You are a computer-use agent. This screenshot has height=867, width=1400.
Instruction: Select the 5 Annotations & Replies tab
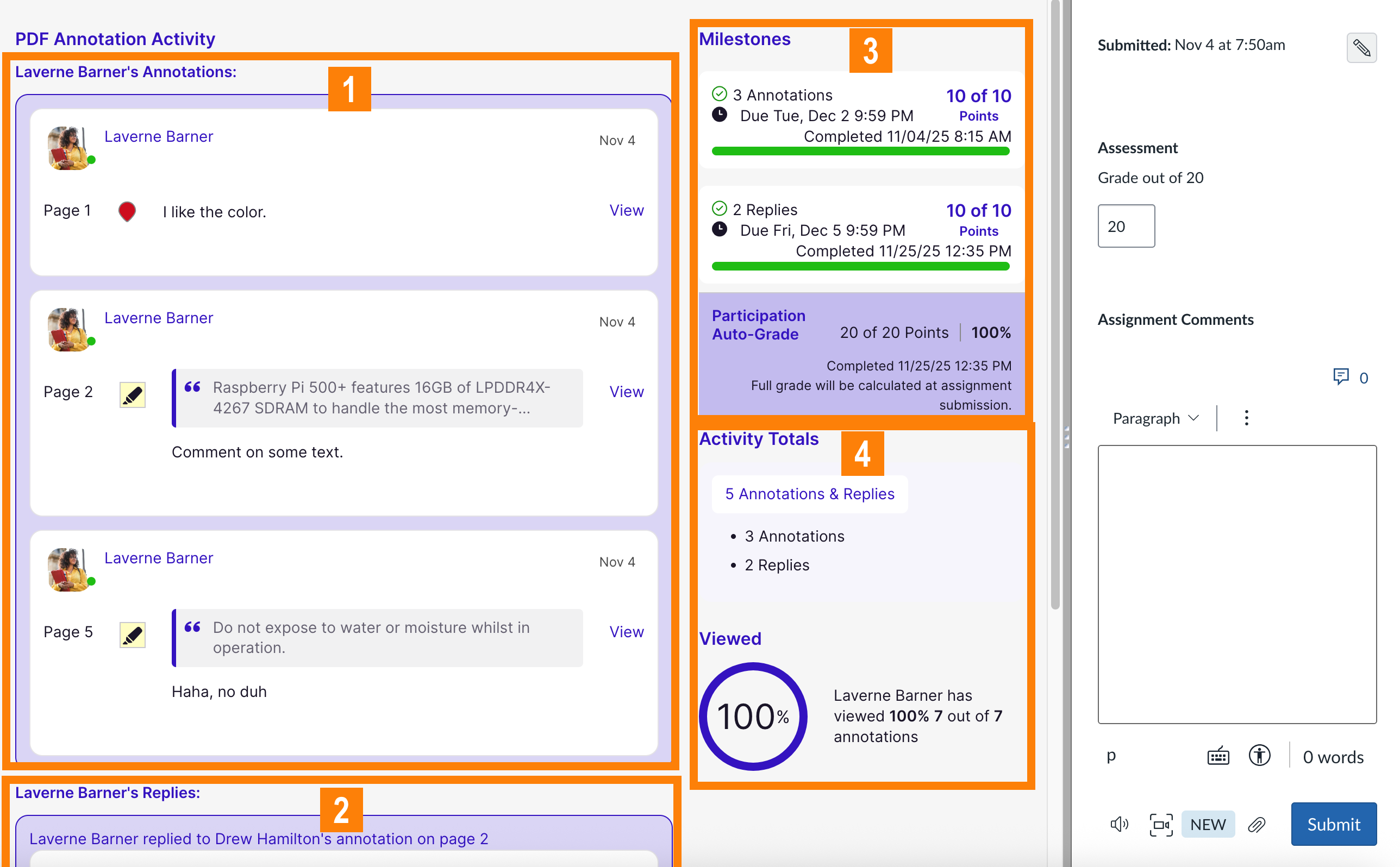click(x=809, y=494)
